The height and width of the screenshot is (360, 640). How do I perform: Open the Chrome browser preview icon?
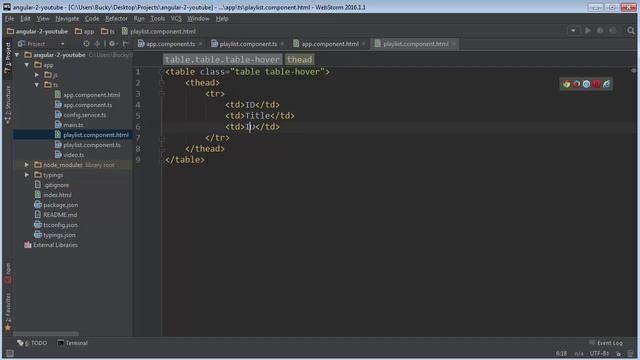point(567,84)
